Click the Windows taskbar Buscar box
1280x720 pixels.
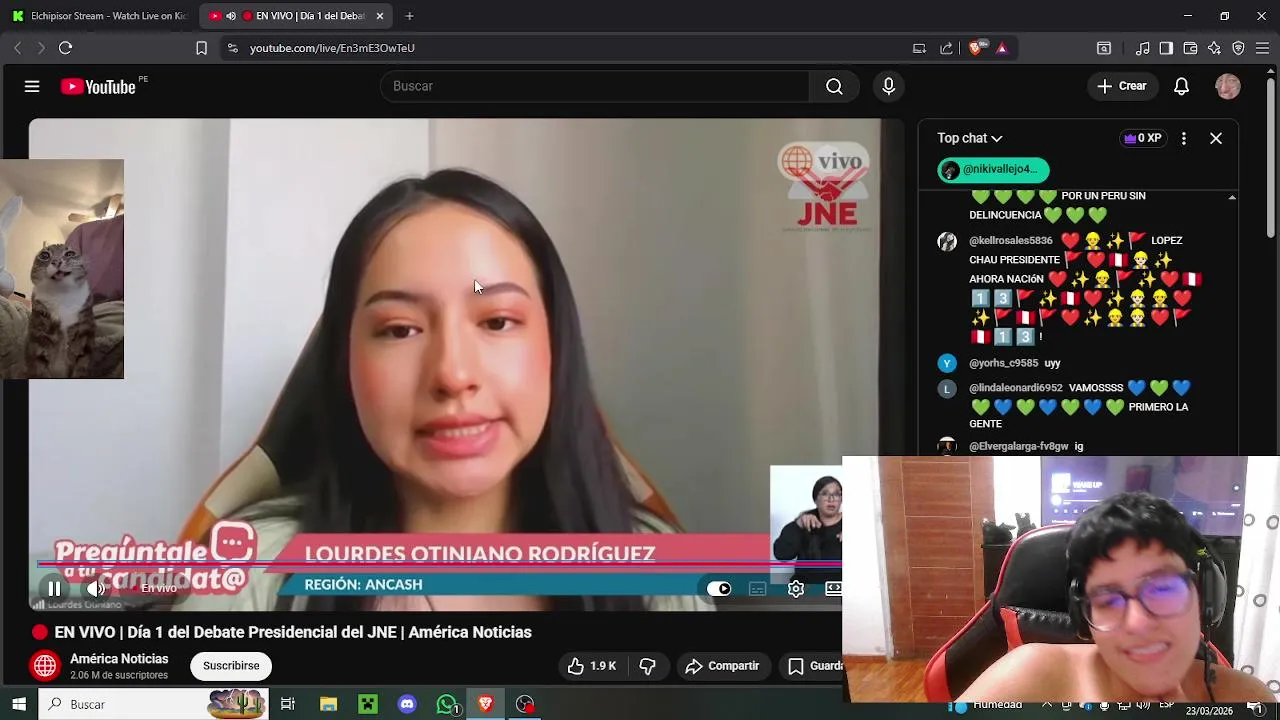tap(155, 705)
